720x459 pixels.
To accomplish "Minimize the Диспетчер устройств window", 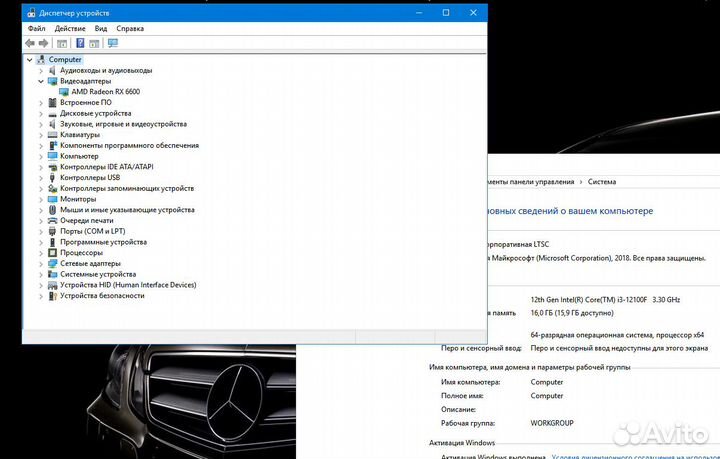I will tap(419, 13).
